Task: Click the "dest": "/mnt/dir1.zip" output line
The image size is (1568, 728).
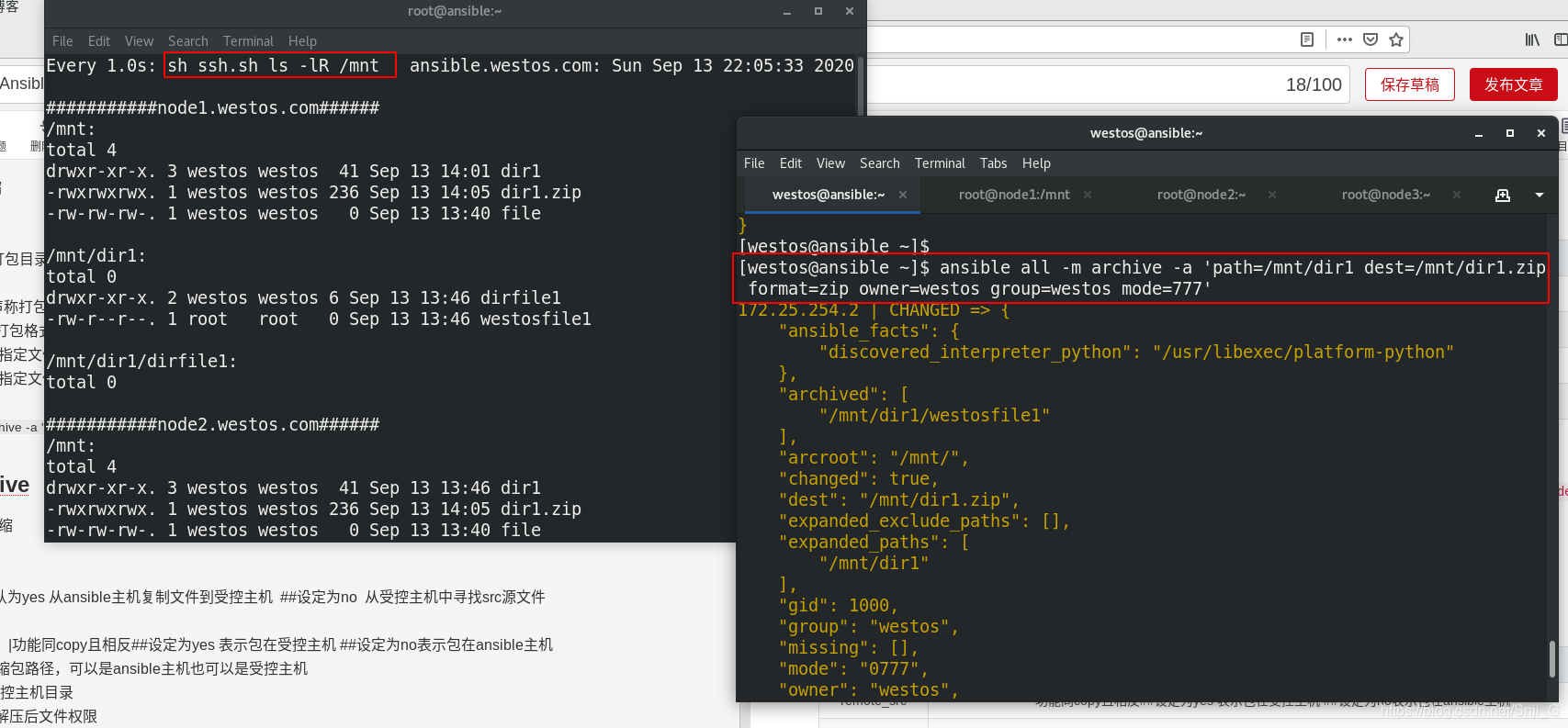Action: tap(898, 499)
